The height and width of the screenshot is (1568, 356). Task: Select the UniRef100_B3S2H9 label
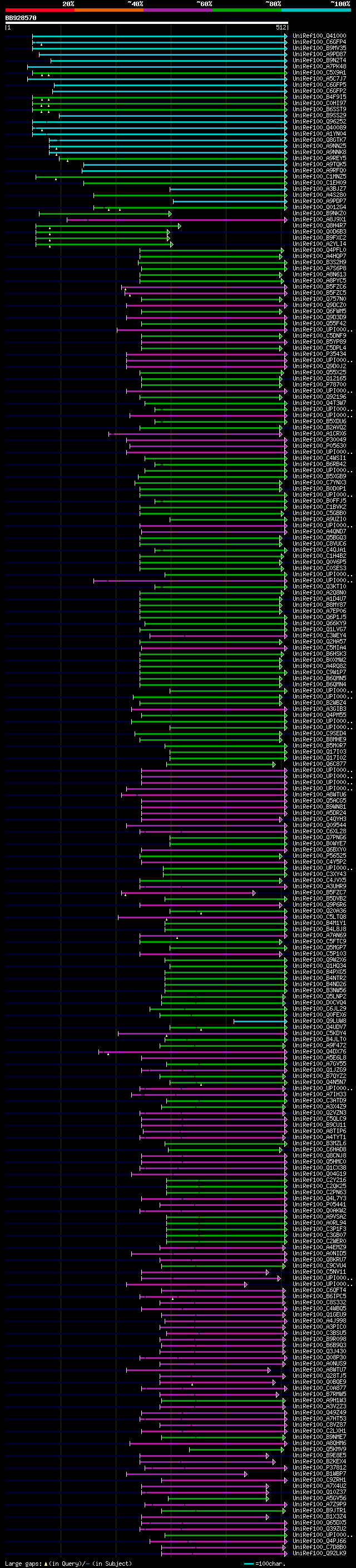tap(319, 263)
